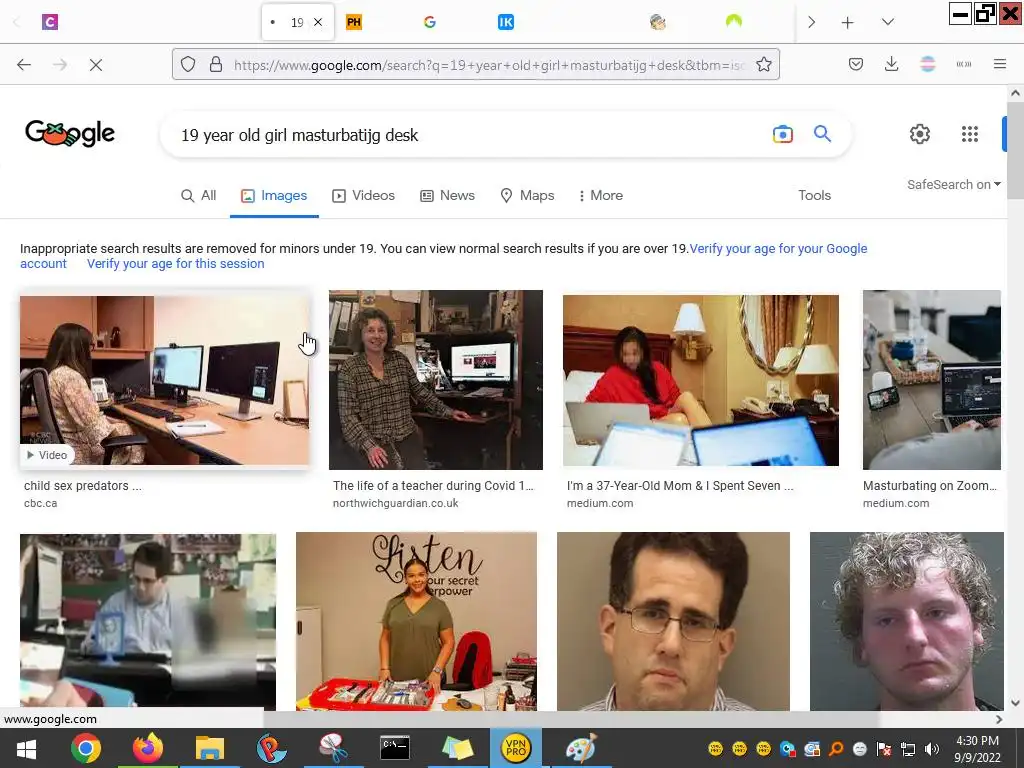Click the padlock site information icon
1024x768 pixels.
point(216,65)
